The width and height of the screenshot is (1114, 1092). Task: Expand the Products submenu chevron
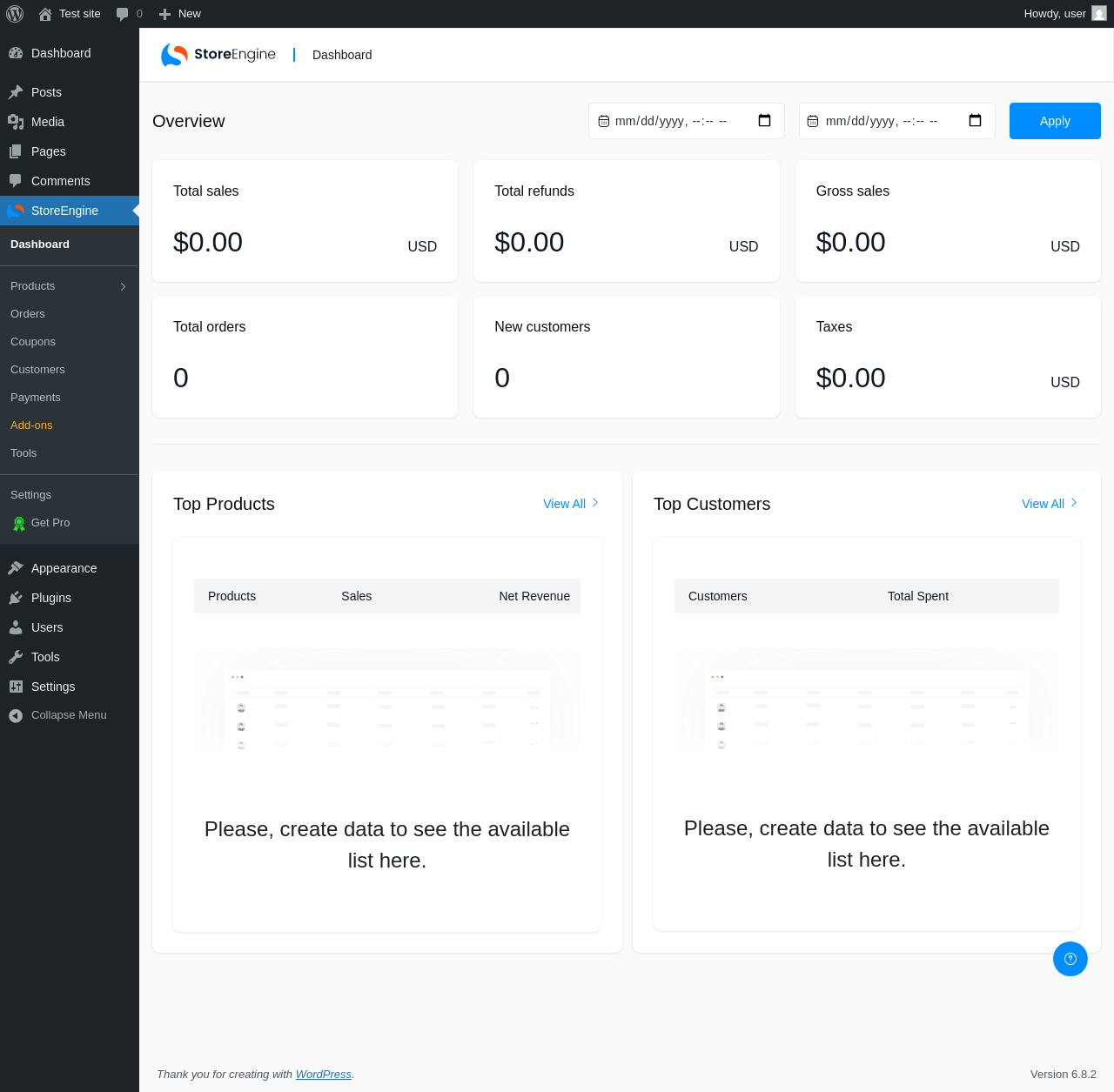coord(124,286)
